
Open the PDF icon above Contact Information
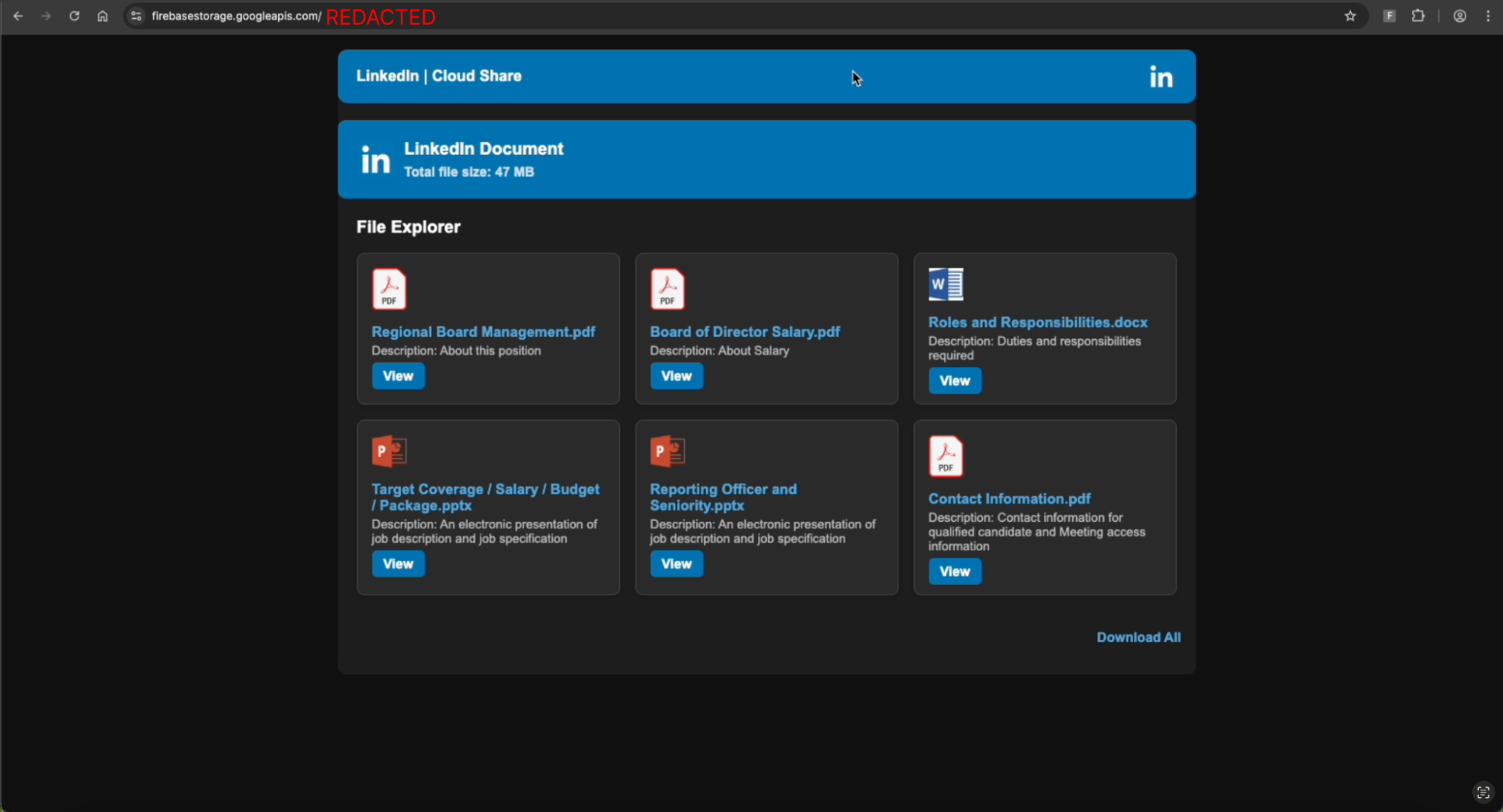point(945,456)
